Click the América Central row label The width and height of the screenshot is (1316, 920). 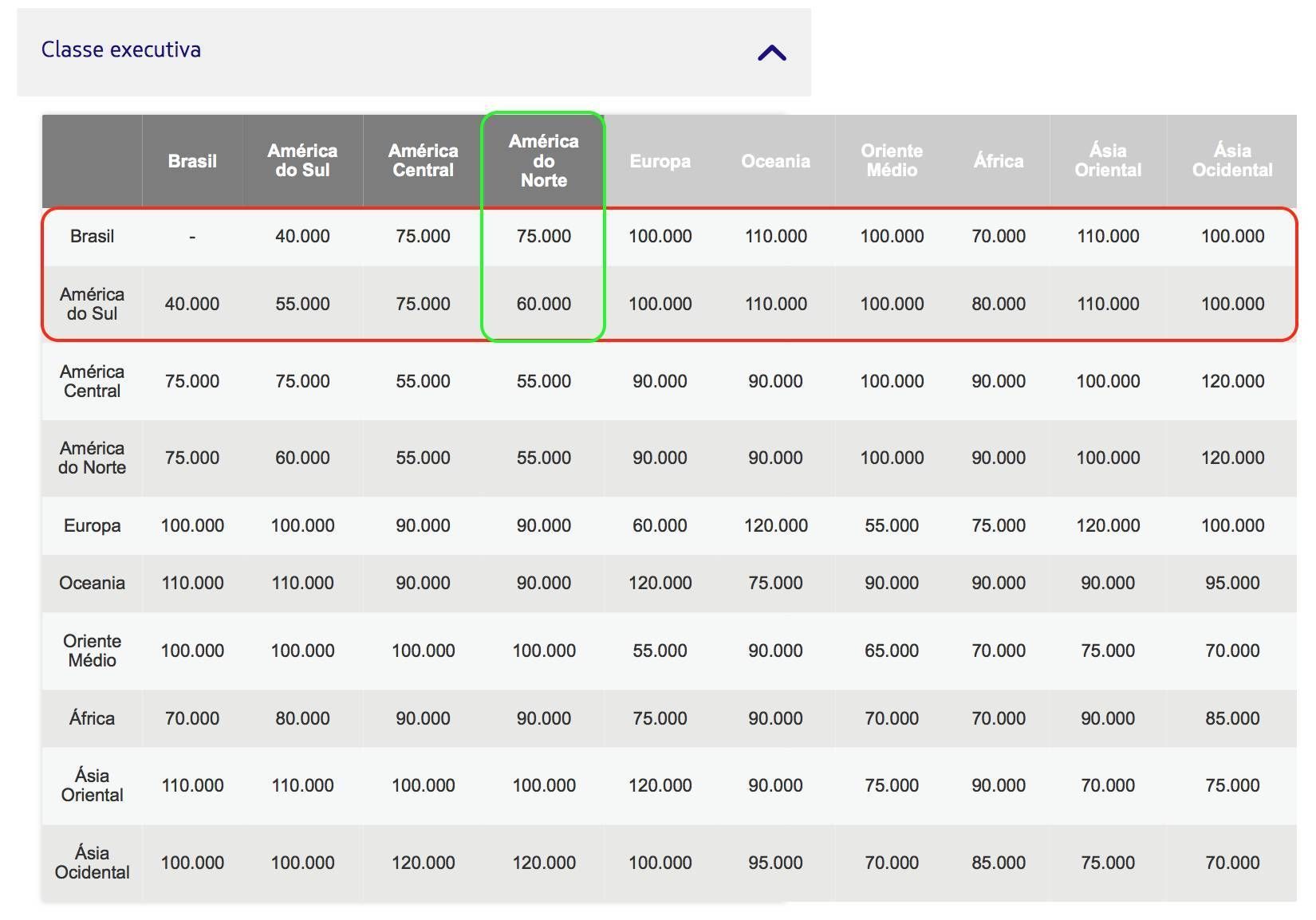[92, 381]
